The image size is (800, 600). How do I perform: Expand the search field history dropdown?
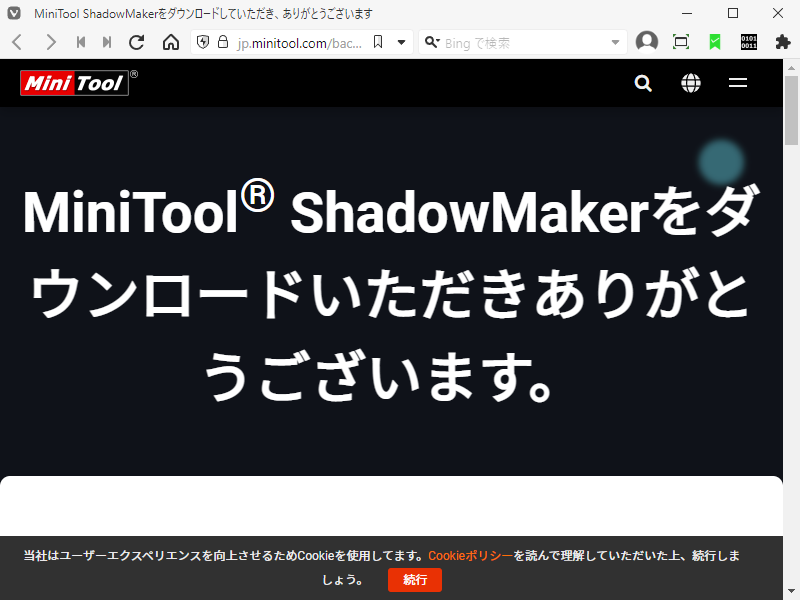[615, 42]
